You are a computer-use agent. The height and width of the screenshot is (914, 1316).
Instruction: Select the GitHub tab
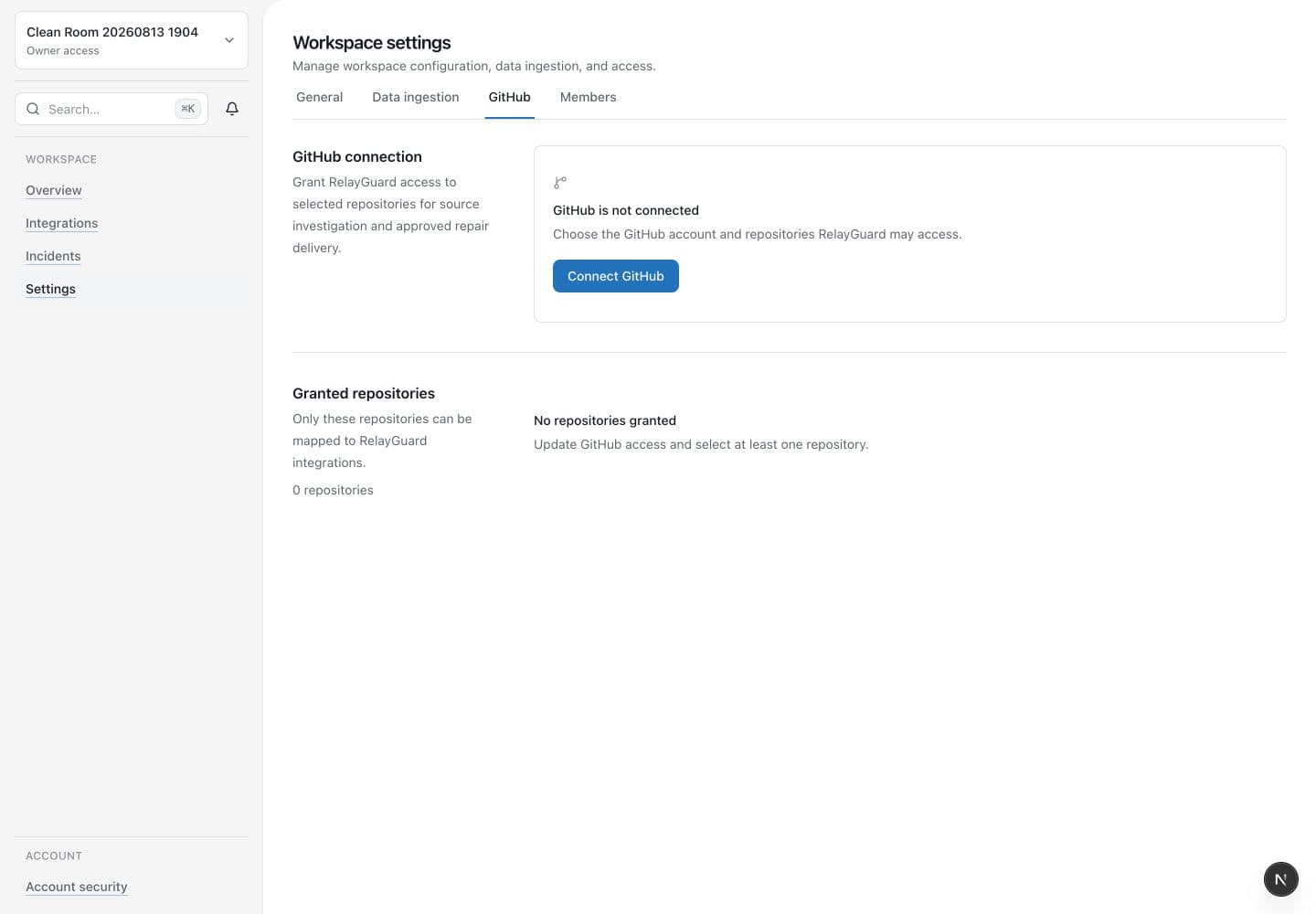click(x=509, y=97)
